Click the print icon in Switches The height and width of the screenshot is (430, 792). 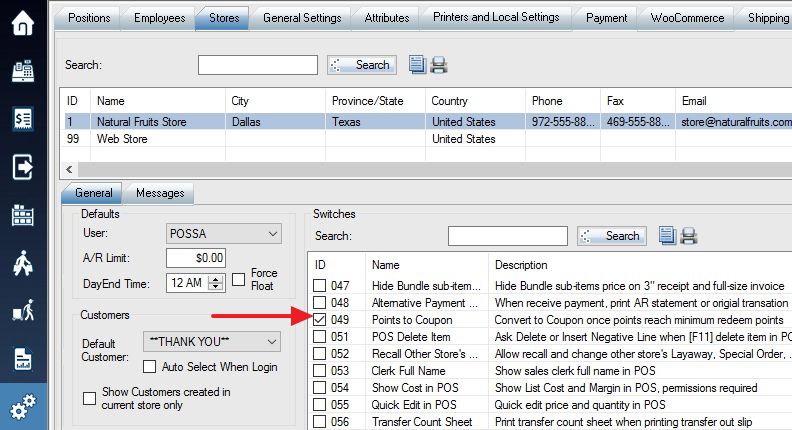(689, 236)
